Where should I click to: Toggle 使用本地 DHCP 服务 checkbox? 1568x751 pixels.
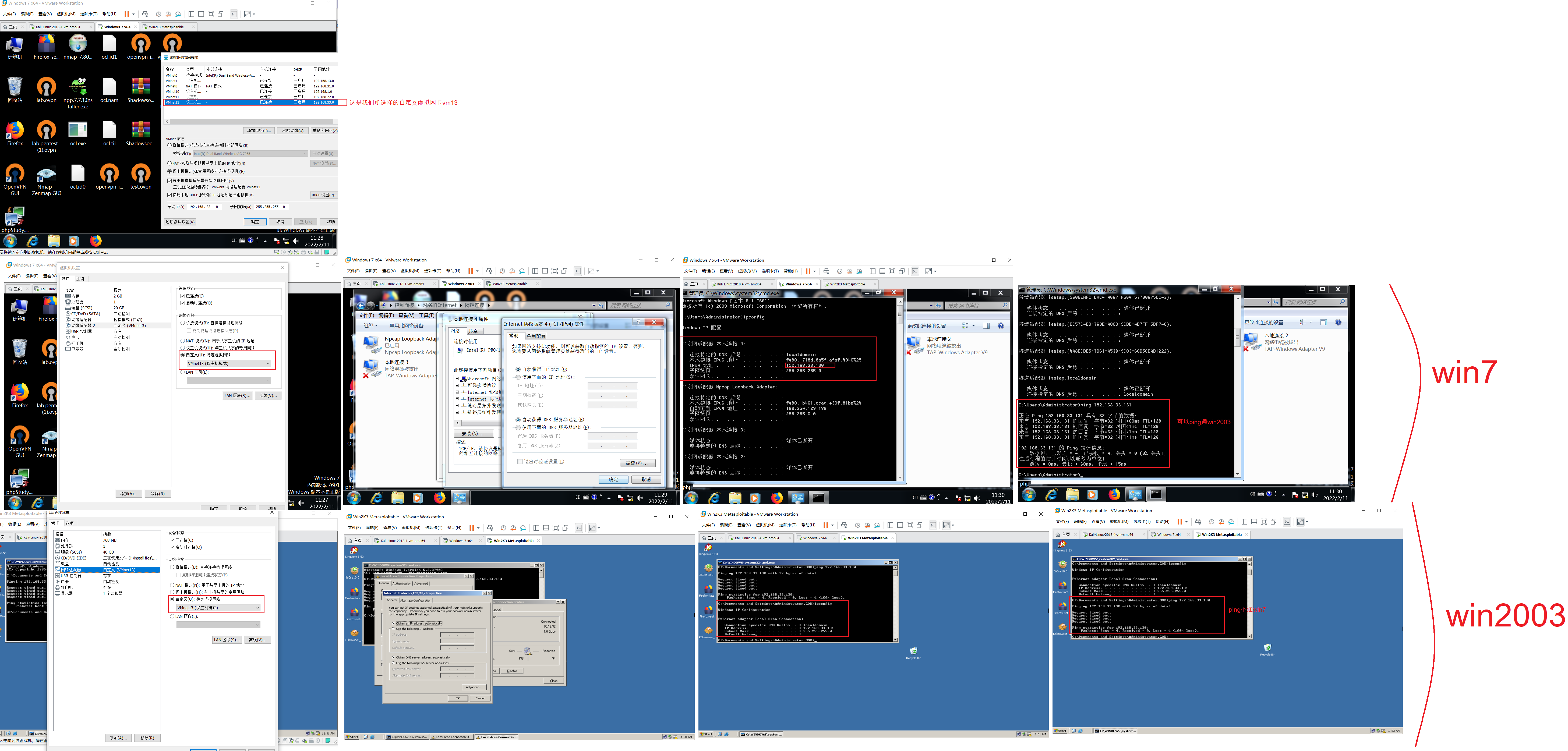(x=169, y=195)
